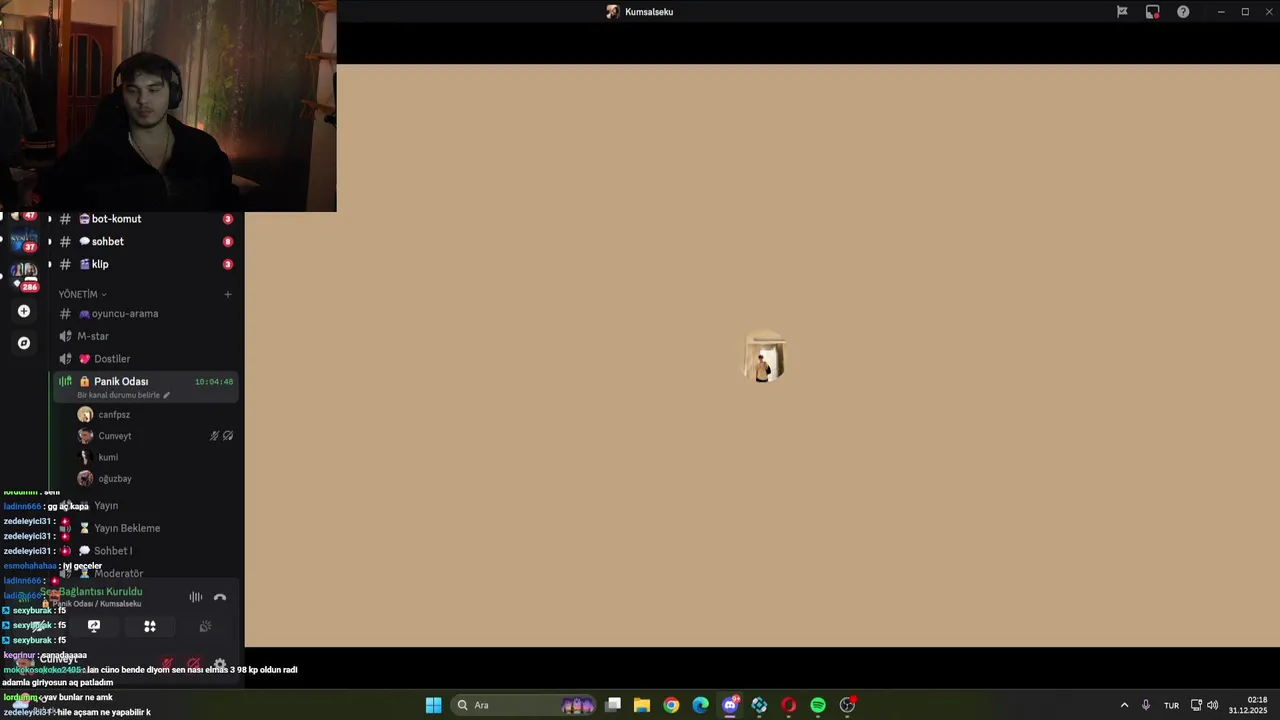Launch Microsoft Edge from taskbar

(x=701, y=705)
